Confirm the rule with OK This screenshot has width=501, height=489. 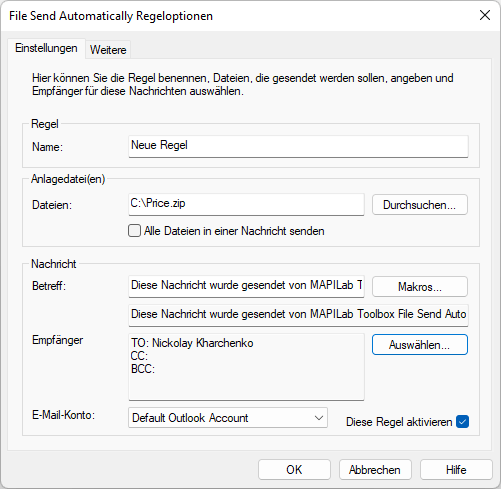click(294, 470)
